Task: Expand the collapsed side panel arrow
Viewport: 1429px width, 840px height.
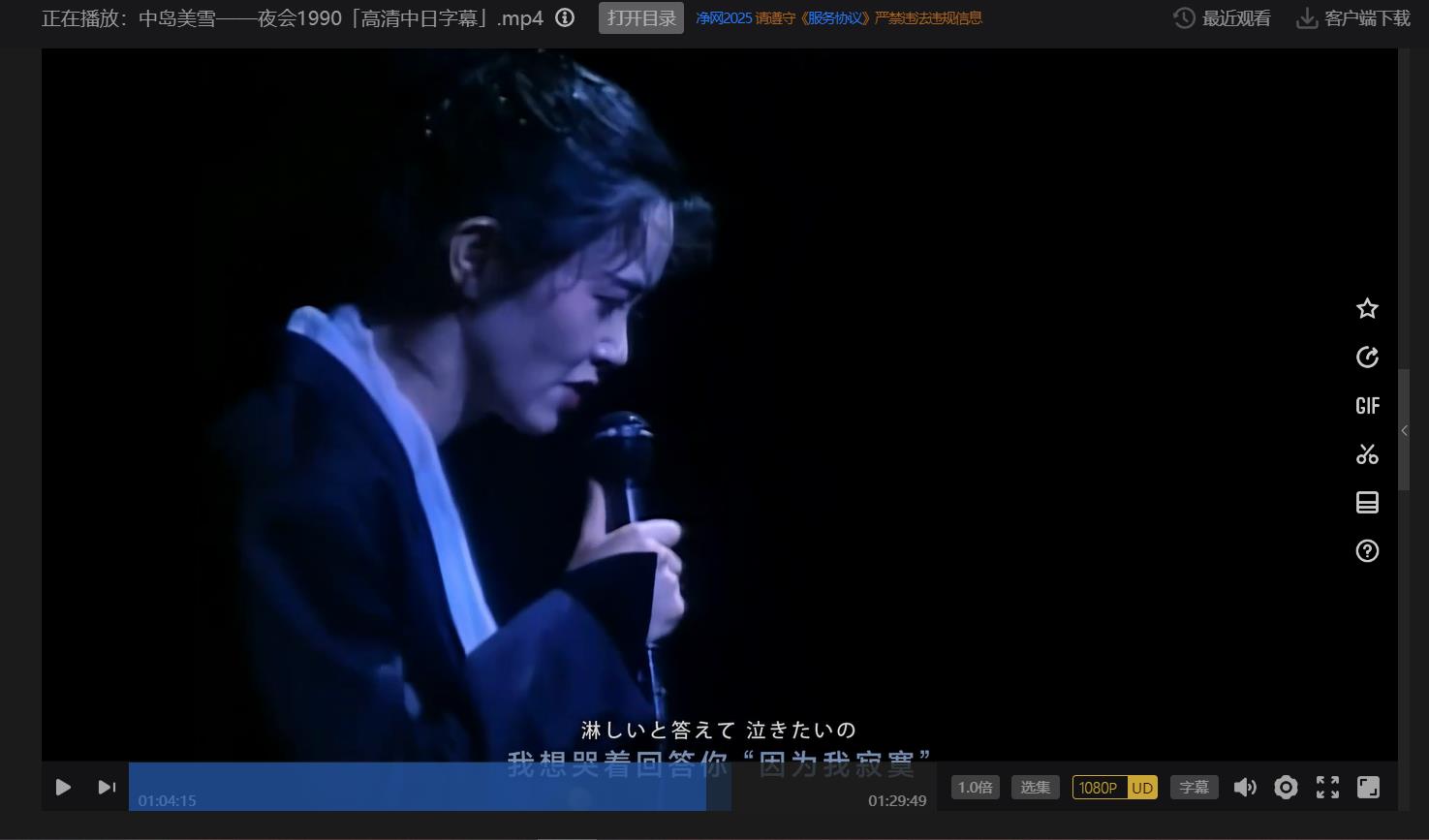Action: click(x=1404, y=430)
